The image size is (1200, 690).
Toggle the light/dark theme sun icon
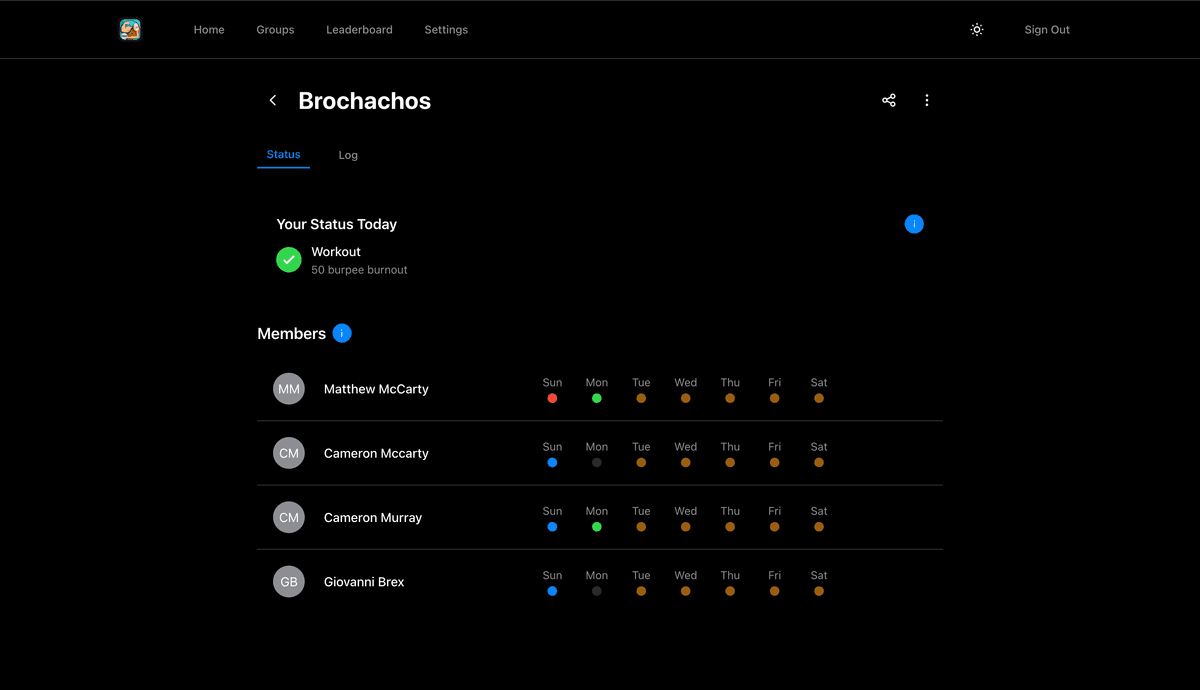pyautogui.click(x=977, y=30)
